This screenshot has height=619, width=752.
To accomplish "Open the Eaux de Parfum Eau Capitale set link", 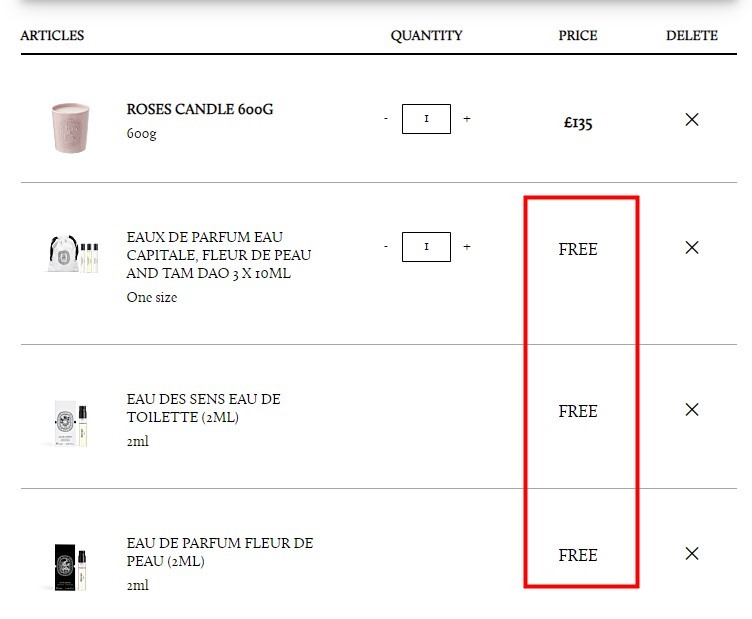I will (x=219, y=255).
